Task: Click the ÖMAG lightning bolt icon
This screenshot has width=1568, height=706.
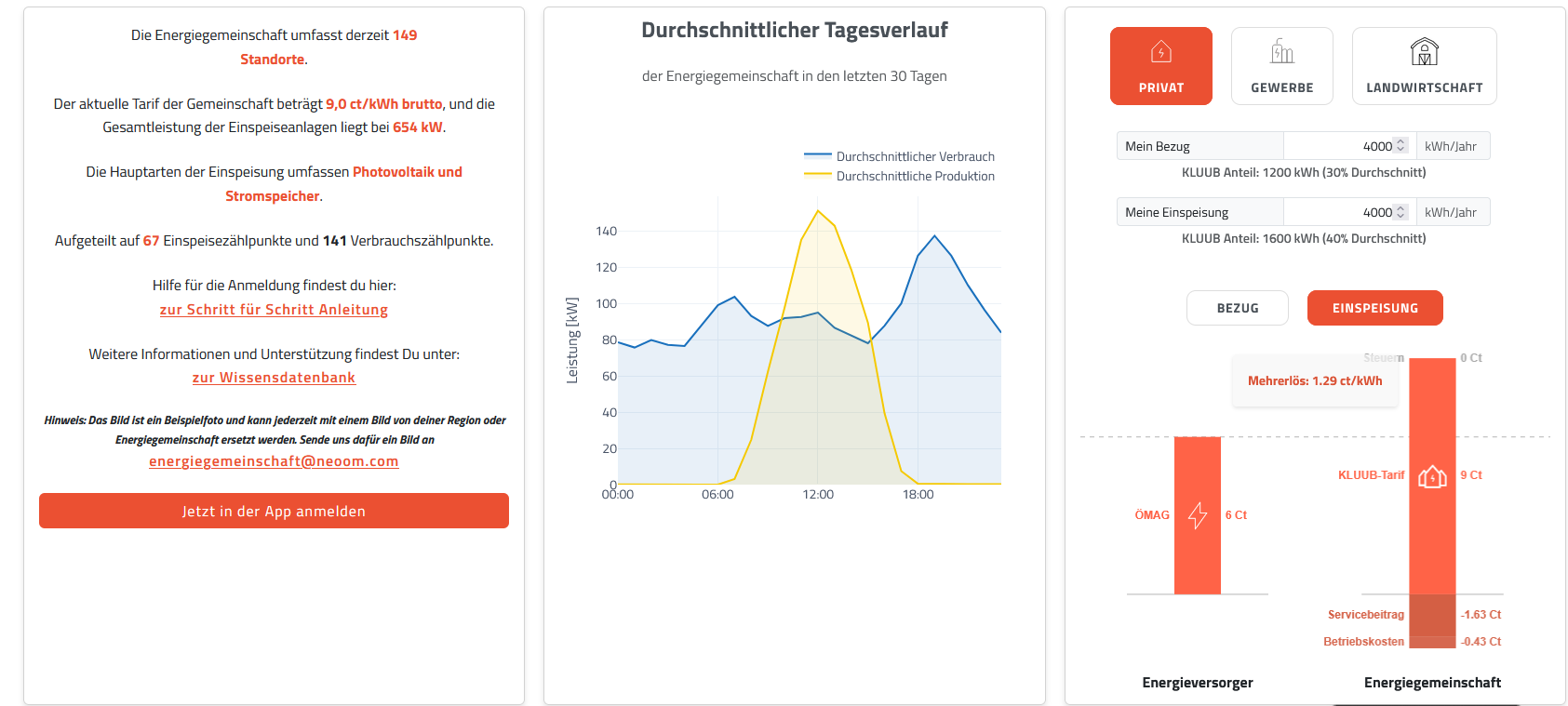Action: (1198, 514)
